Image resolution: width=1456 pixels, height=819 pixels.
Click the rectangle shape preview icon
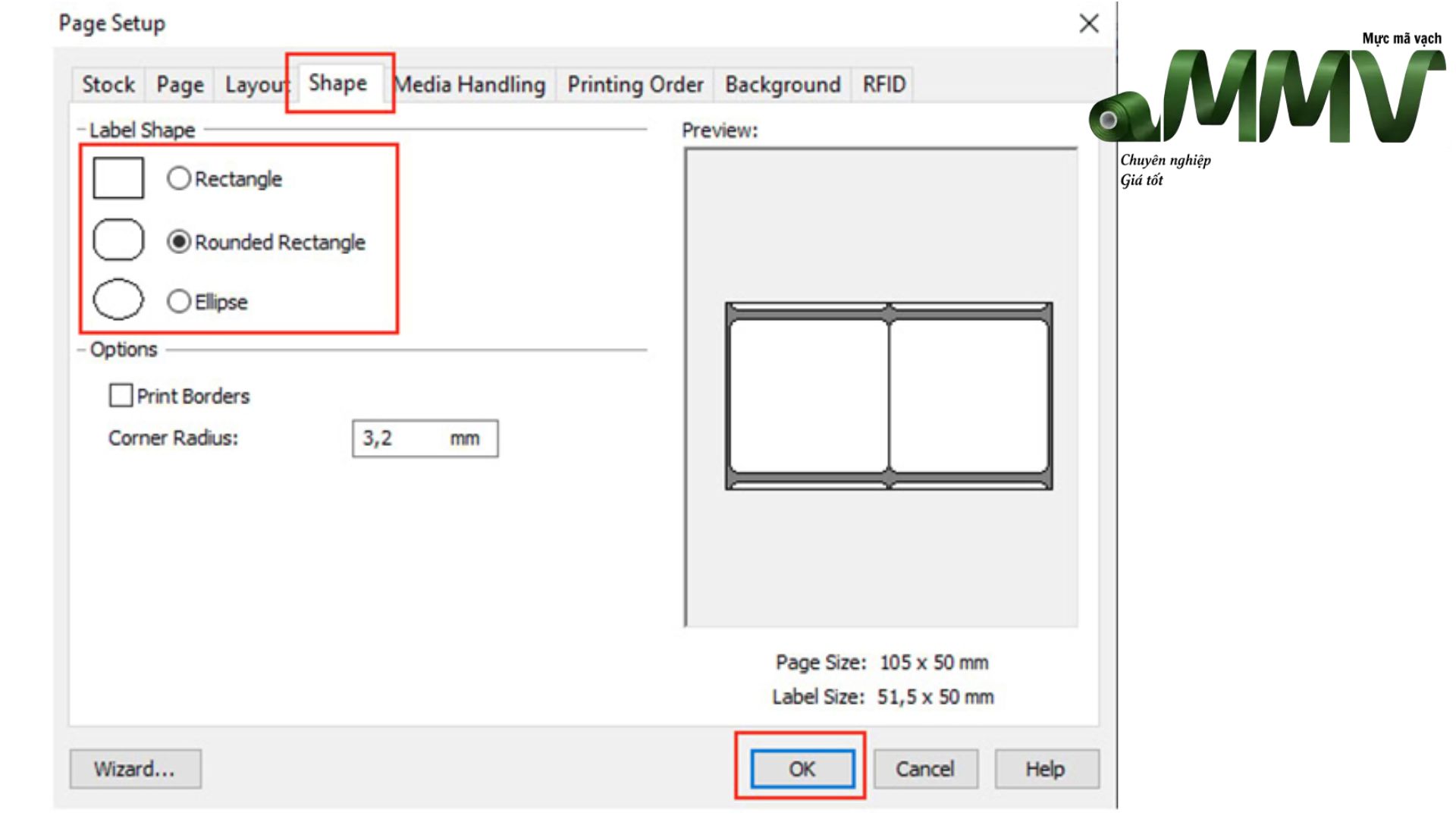[118, 177]
